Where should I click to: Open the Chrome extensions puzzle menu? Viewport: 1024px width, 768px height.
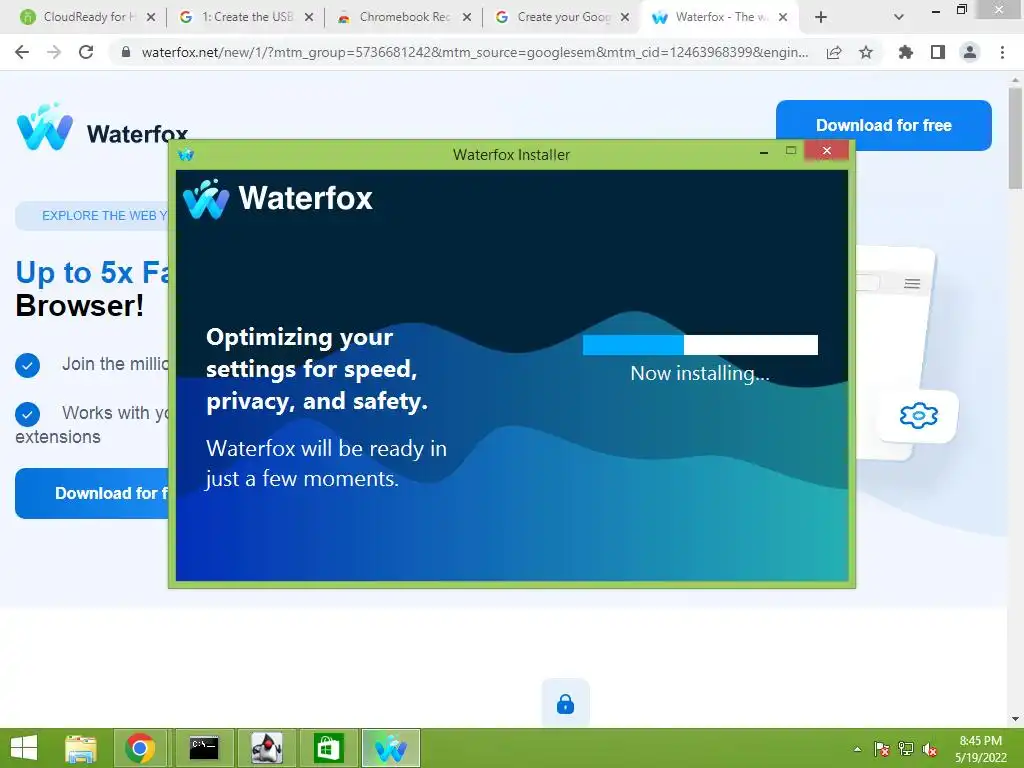(x=905, y=52)
